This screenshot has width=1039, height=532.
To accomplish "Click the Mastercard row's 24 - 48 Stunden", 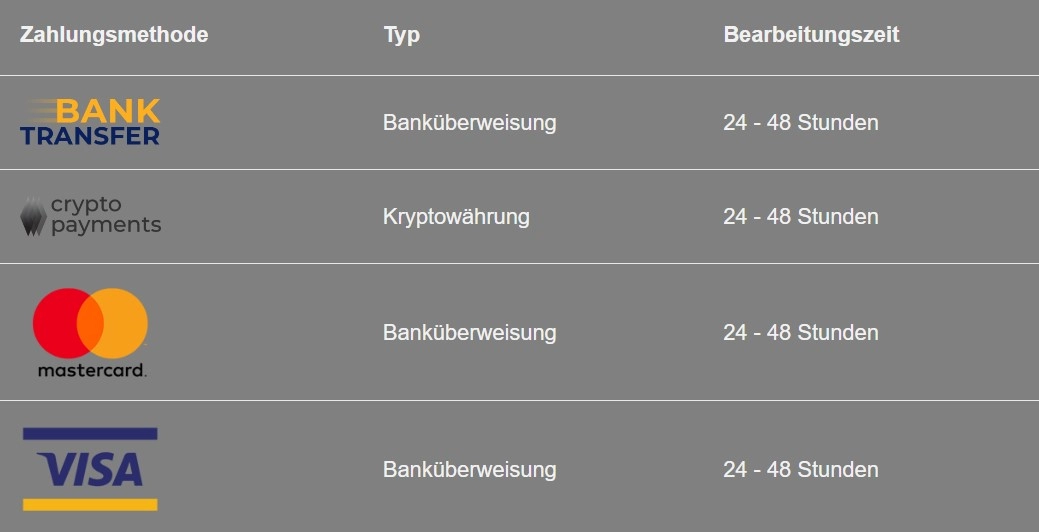I will pyautogui.click(x=800, y=333).
